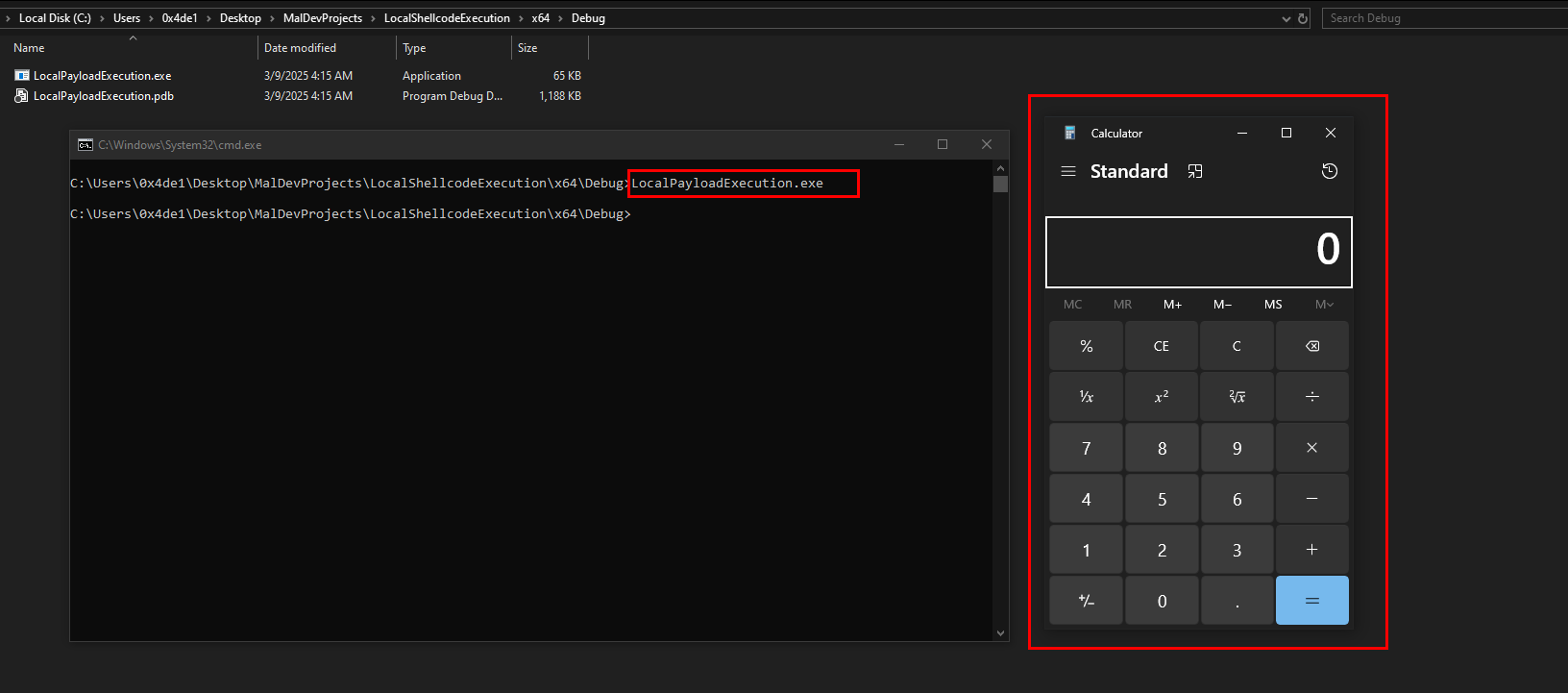Click cmd window scroll down arrow
This screenshot has width=1568, height=693.
(x=1001, y=632)
